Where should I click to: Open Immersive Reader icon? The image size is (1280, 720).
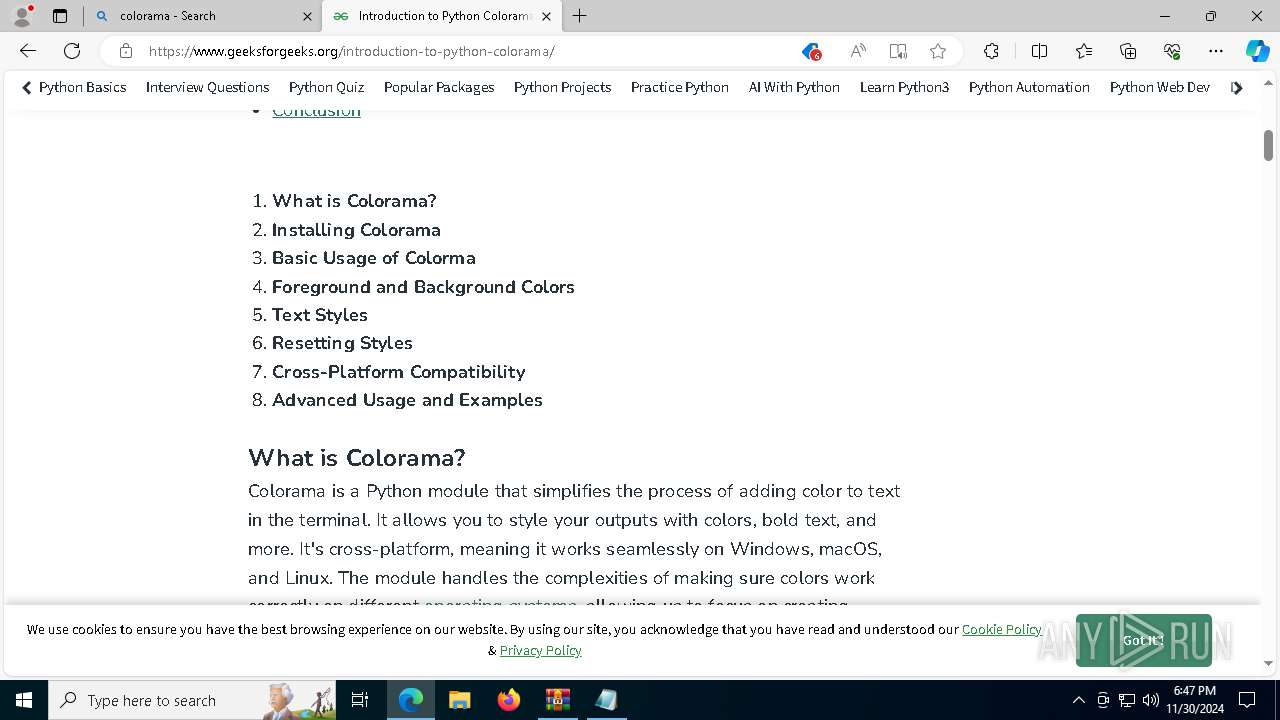(898, 51)
